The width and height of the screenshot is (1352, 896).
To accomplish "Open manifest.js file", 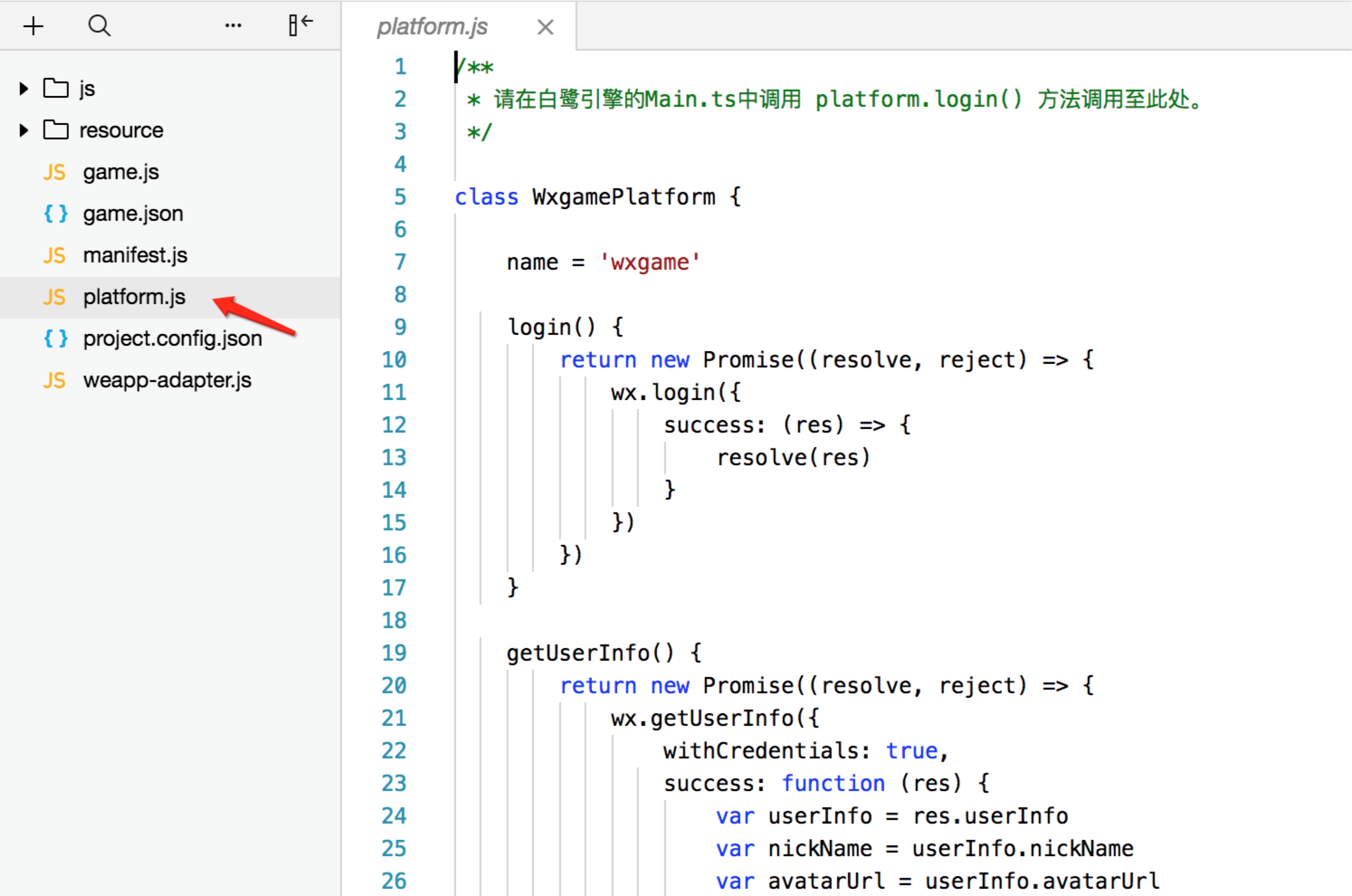I will tap(135, 255).
